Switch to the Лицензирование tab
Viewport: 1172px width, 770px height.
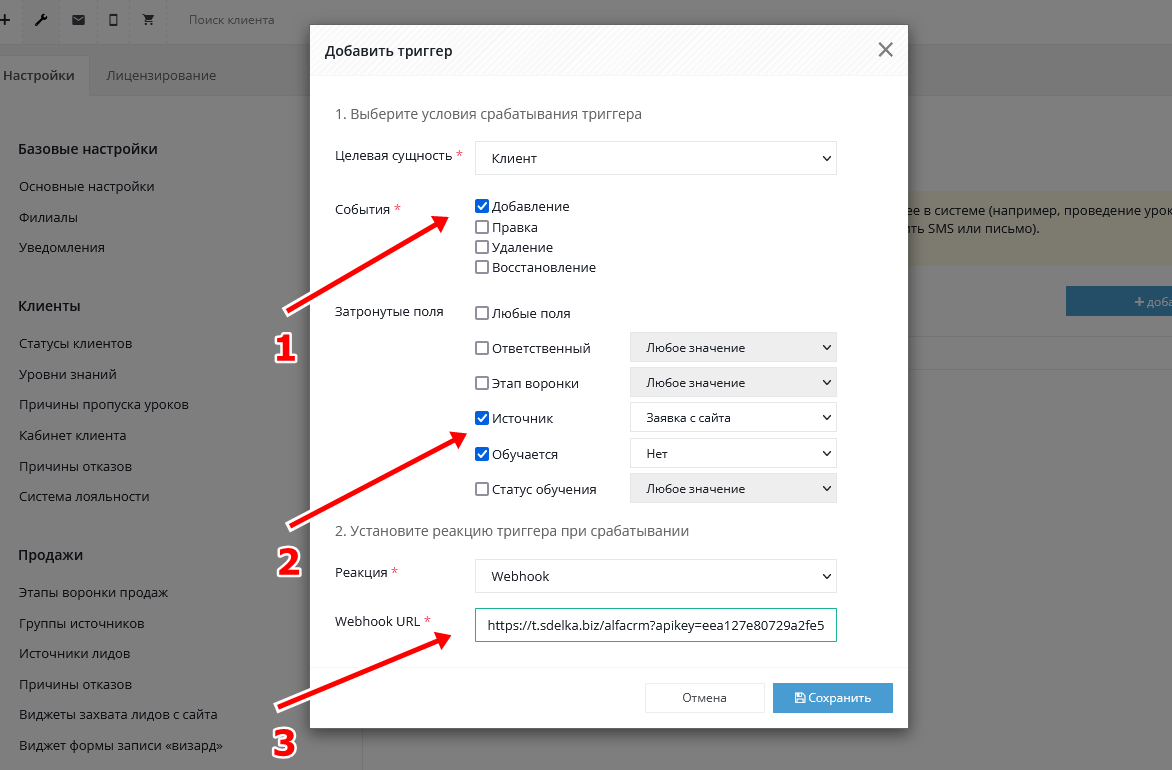[x=161, y=75]
